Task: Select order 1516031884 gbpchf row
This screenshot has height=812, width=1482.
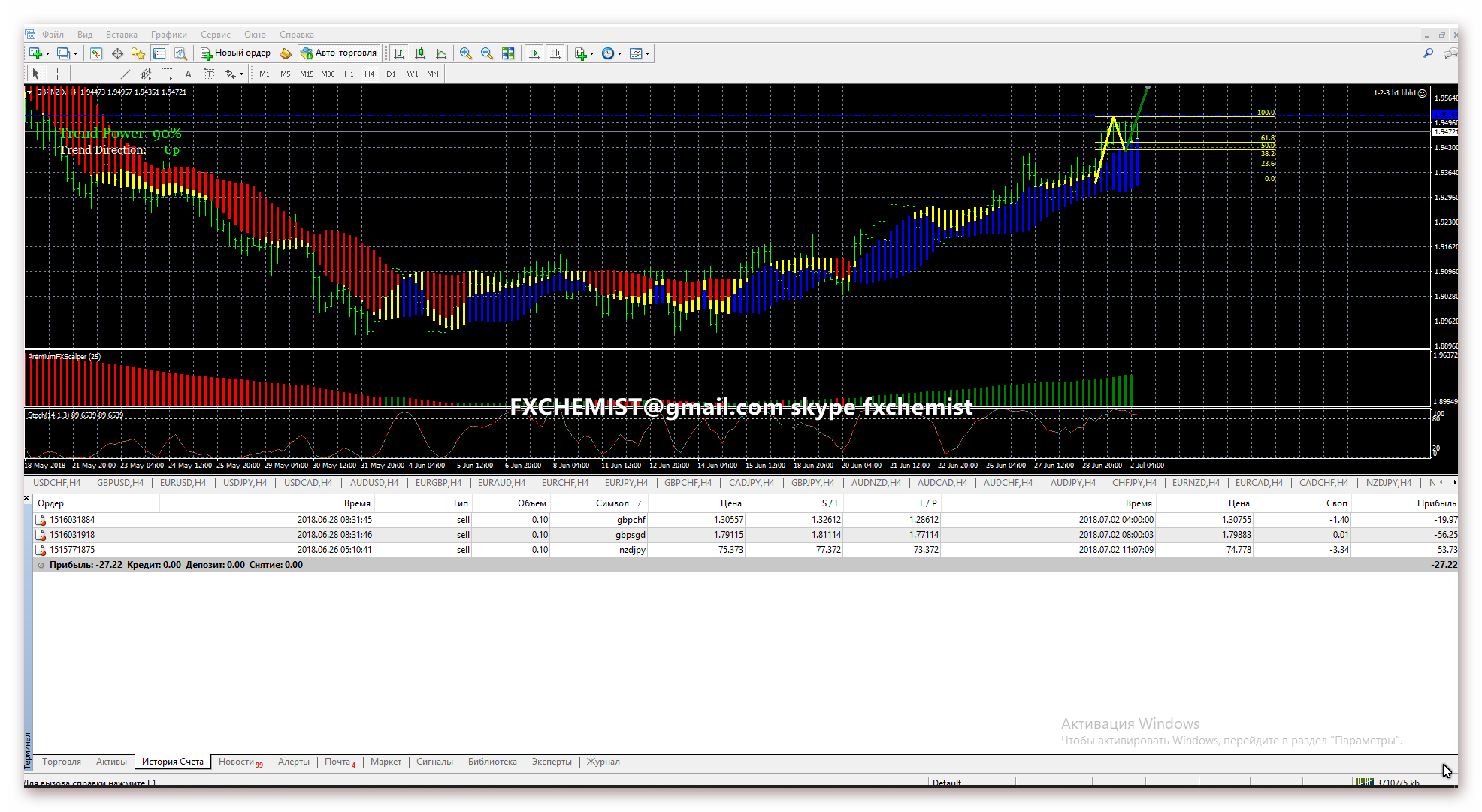Action: [746, 520]
